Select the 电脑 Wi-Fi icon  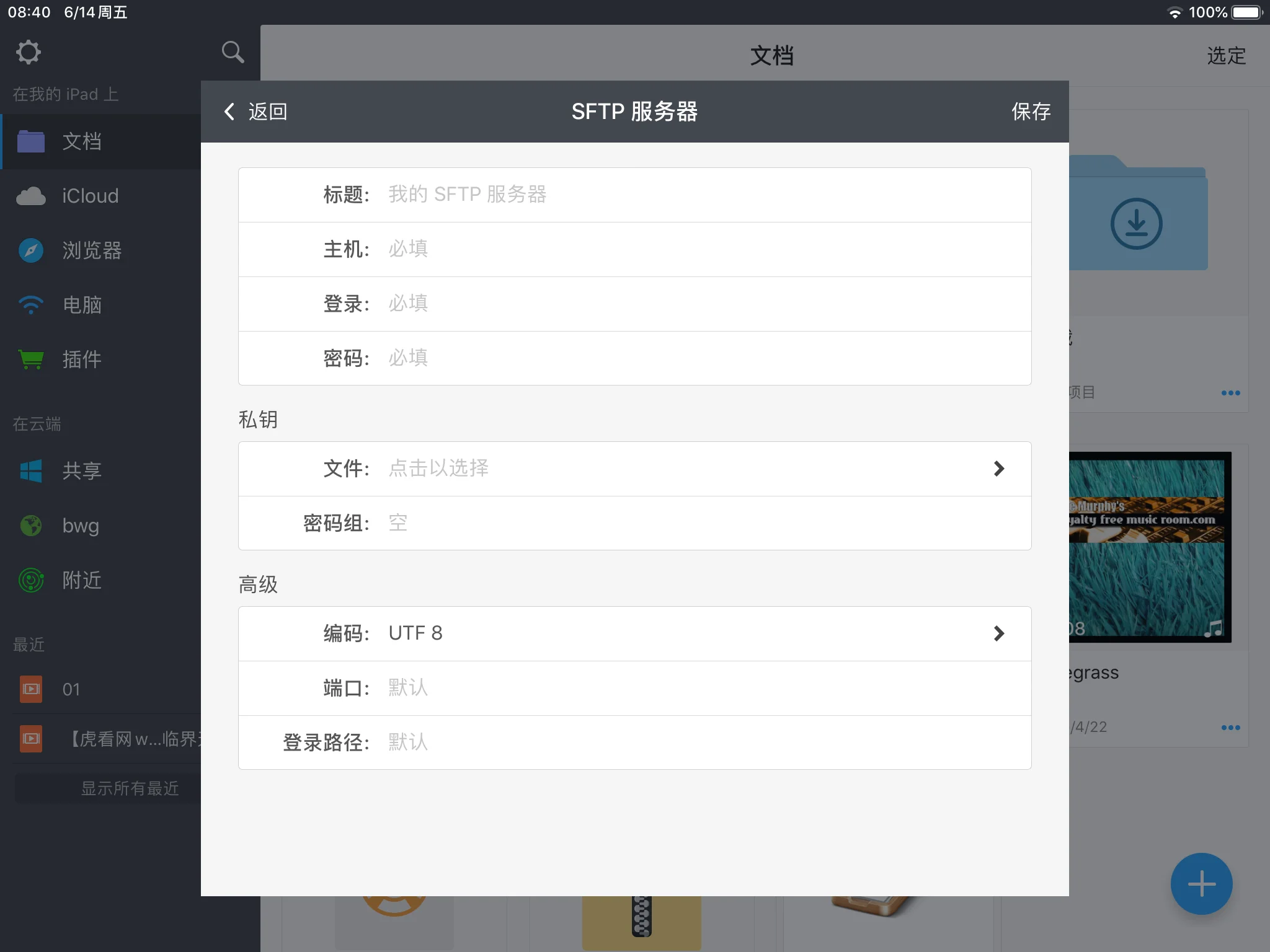coord(31,305)
